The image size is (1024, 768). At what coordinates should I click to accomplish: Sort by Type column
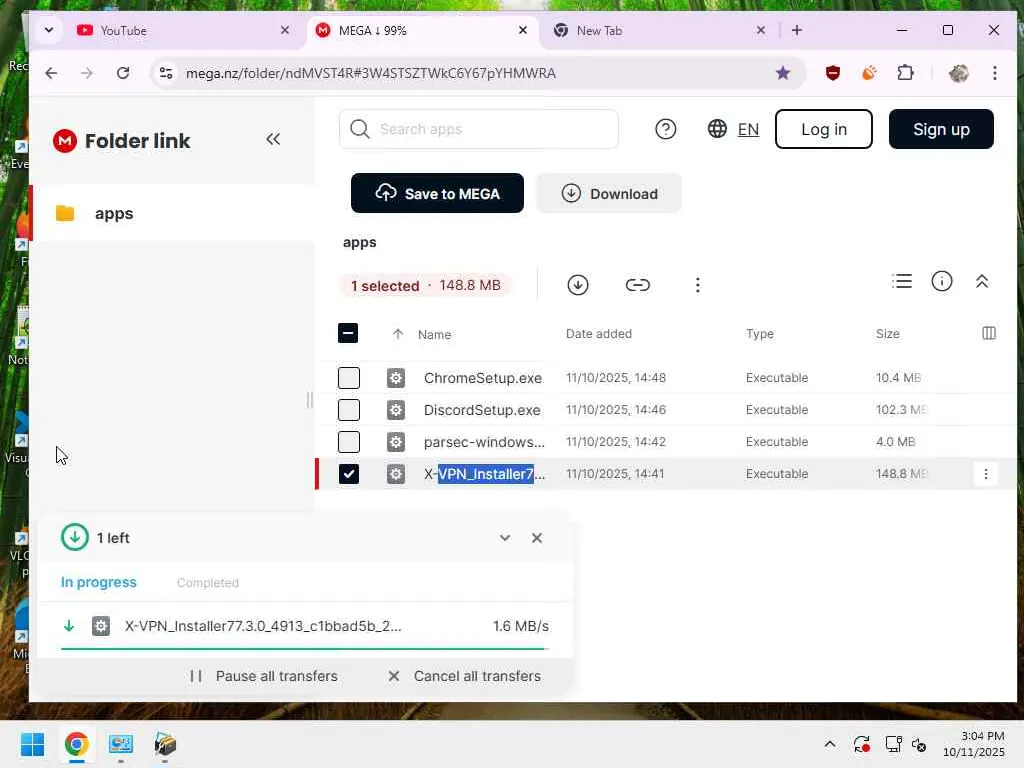(x=760, y=334)
